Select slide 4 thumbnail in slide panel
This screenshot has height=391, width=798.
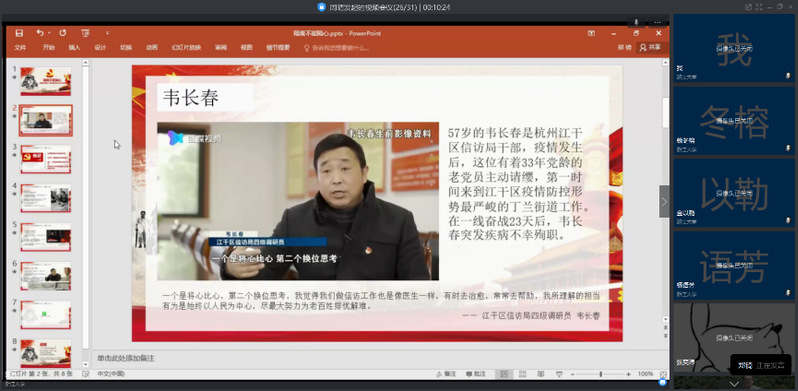pyautogui.click(x=46, y=198)
